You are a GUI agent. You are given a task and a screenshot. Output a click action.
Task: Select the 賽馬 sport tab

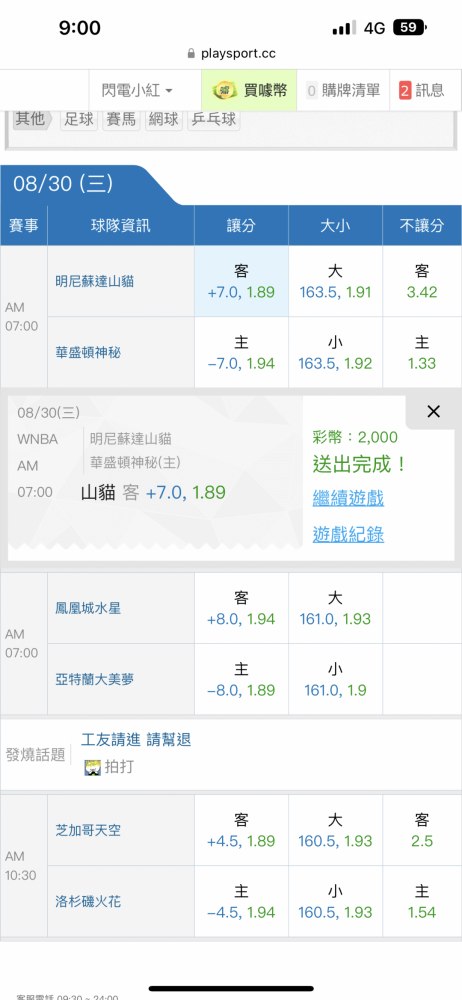[x=121, y=119]
